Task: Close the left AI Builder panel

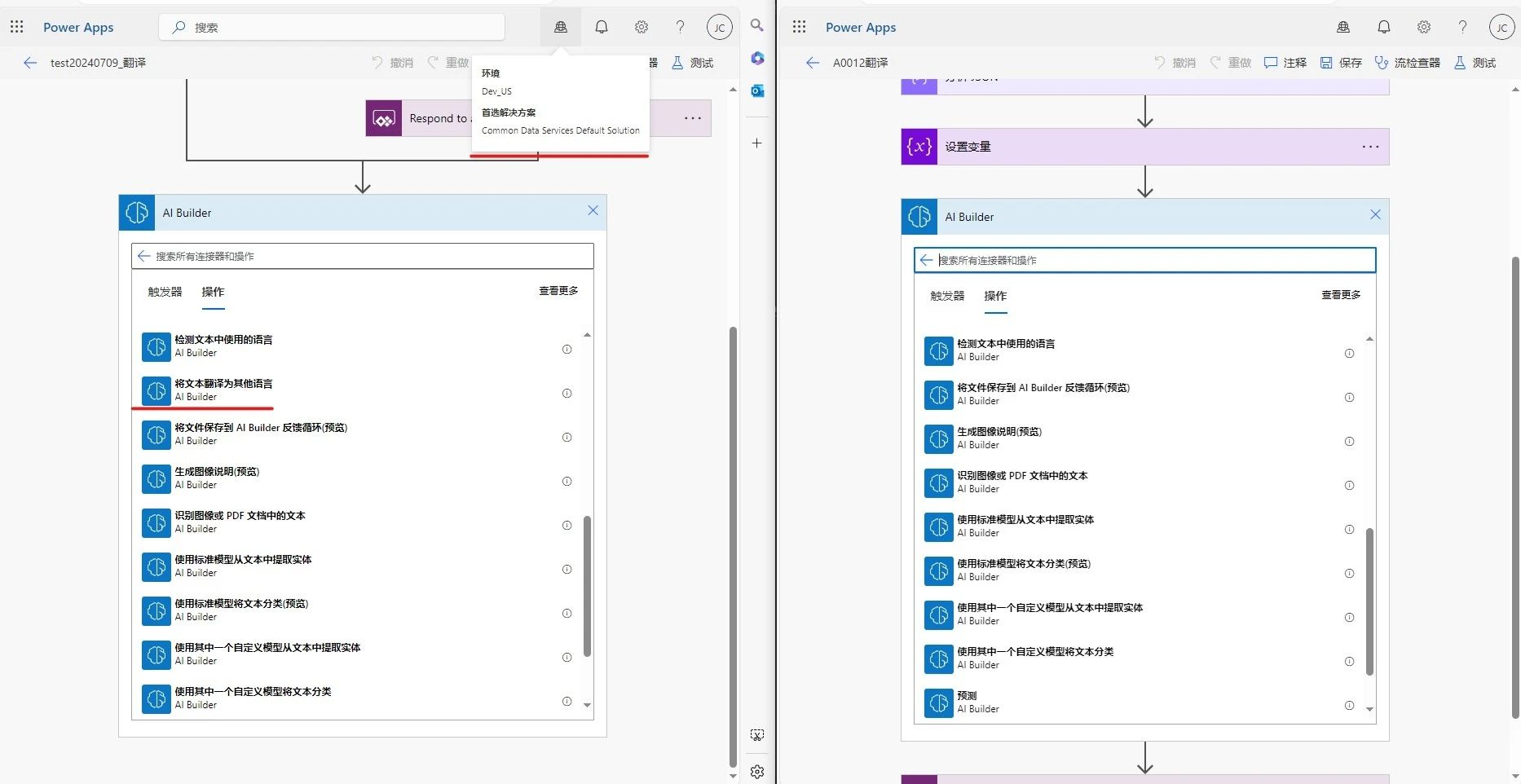Action: (x=593, y=211)
